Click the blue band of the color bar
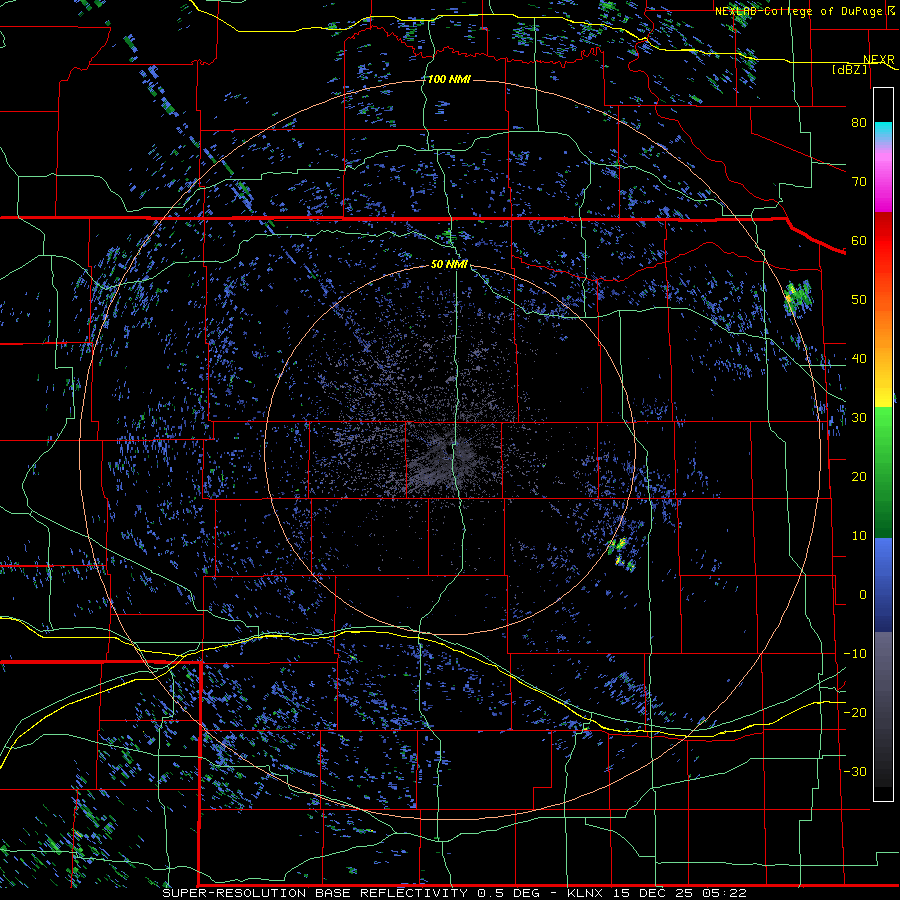Image resolution: width=900 pixels, height=900 pixels. [883, 584]
